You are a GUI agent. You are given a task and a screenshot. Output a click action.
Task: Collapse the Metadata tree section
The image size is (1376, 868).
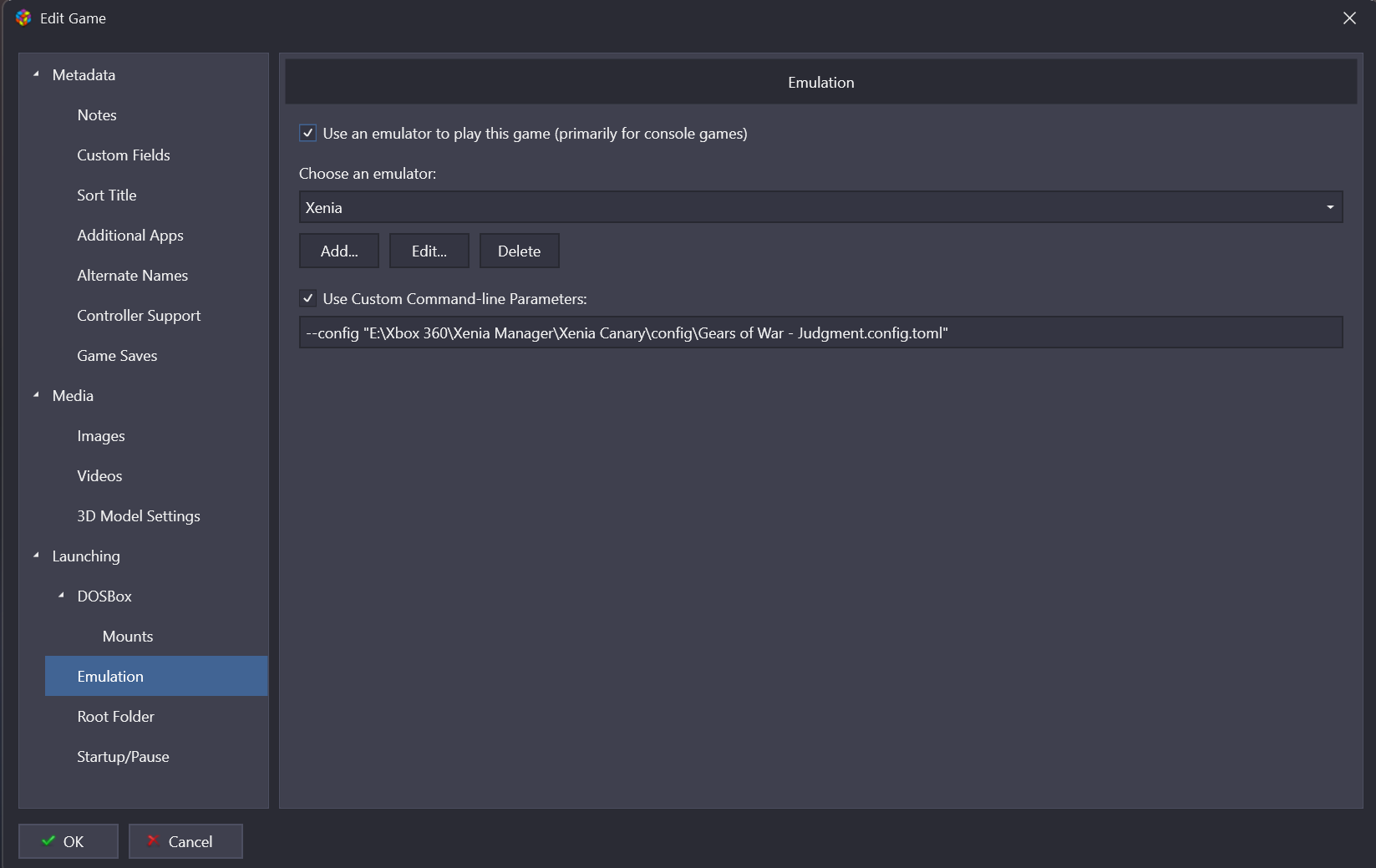click(x=36, y=75)
